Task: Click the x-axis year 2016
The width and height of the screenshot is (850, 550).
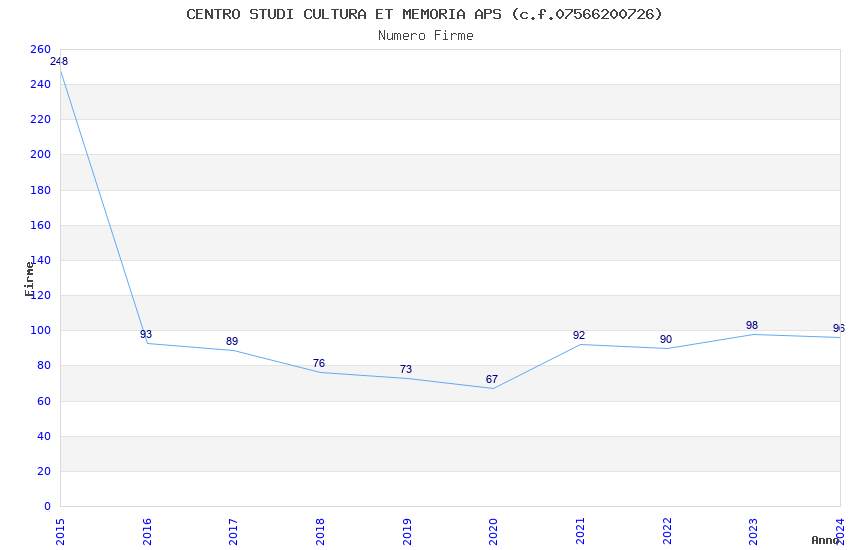Action: pyautogui.click(x=147, y=532)
